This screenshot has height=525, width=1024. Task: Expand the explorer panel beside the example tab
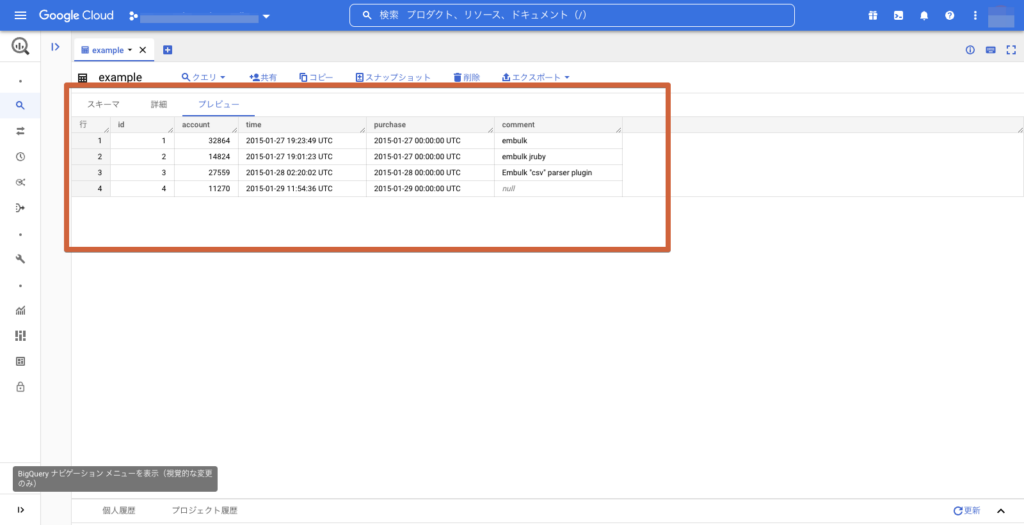pos(55,47)
